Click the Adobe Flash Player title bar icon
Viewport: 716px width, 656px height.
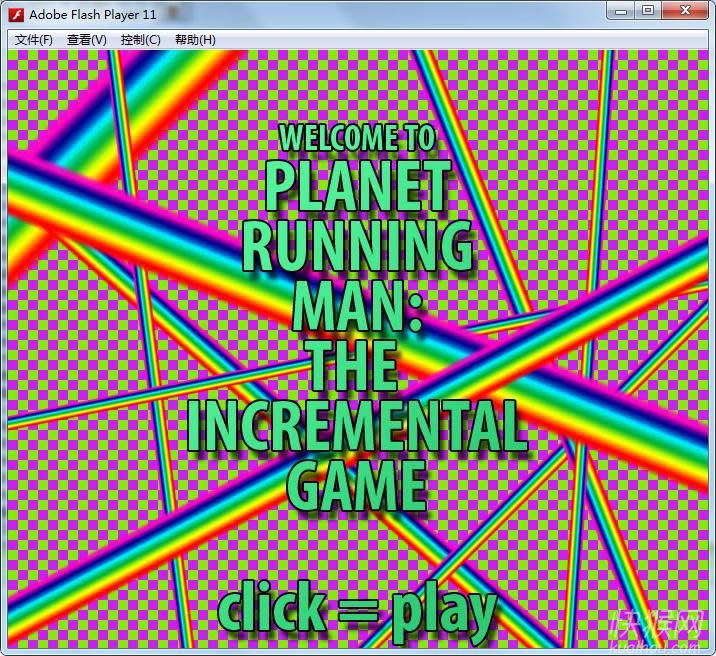(x=16, y=14)
